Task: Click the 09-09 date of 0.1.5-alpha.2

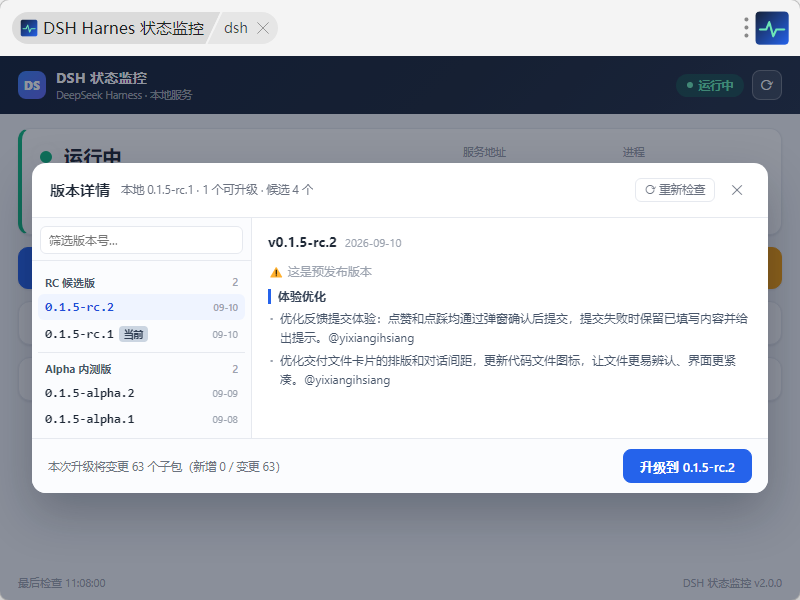Action: click(225, 394)
